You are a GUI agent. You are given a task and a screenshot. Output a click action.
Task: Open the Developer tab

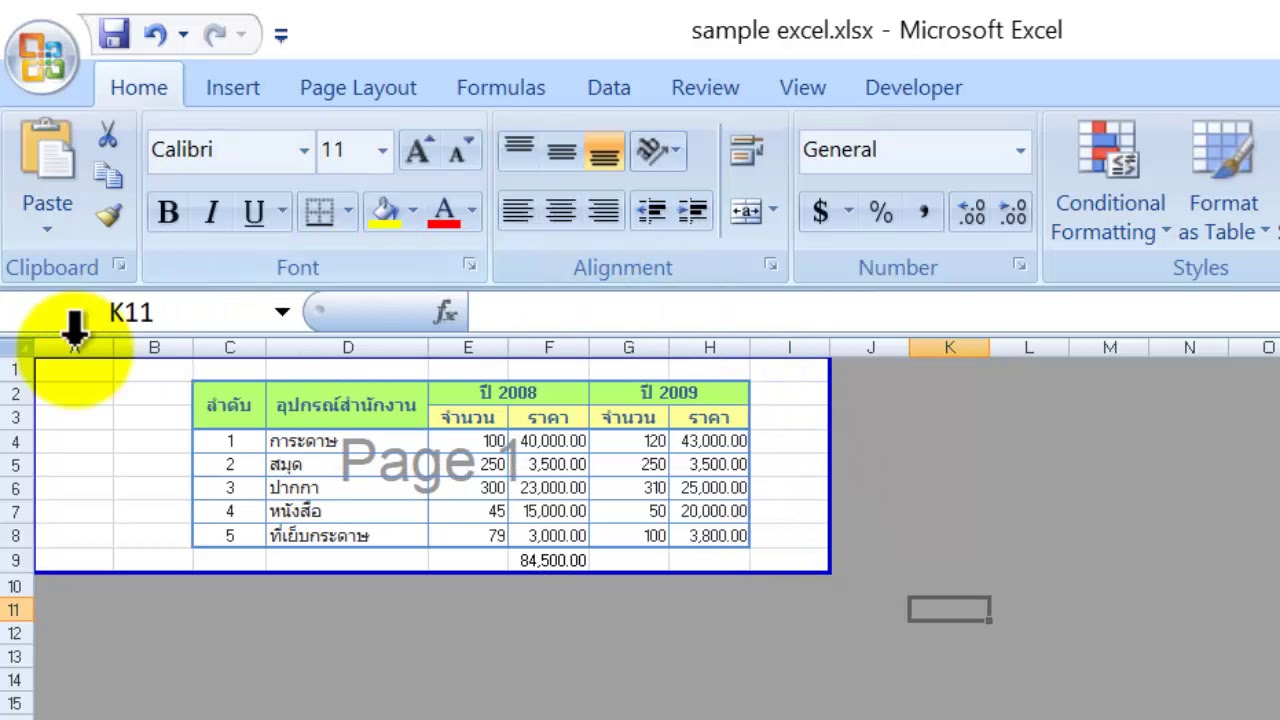tap(914, 88)
